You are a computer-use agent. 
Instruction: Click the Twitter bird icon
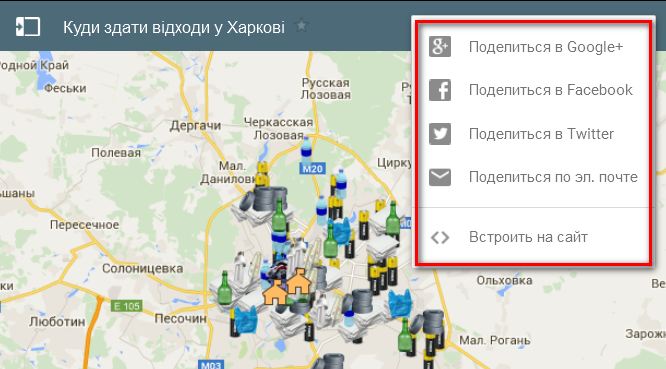pos(440,134)
